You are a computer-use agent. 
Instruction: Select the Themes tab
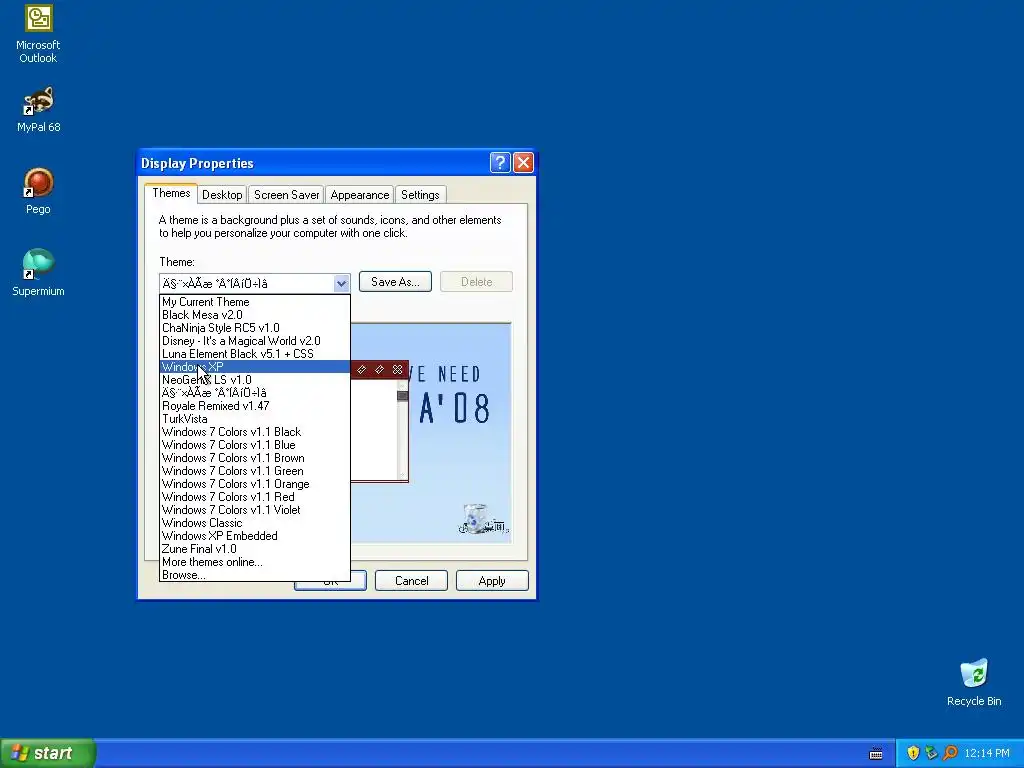[x=171, y=193]
